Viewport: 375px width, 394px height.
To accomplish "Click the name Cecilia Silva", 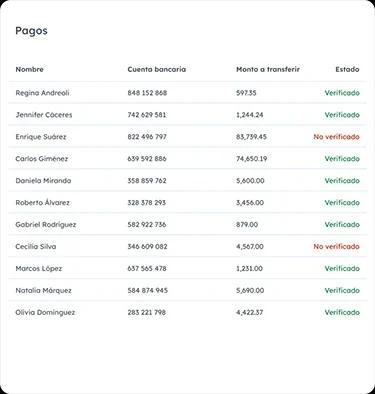I will point(36,247).
